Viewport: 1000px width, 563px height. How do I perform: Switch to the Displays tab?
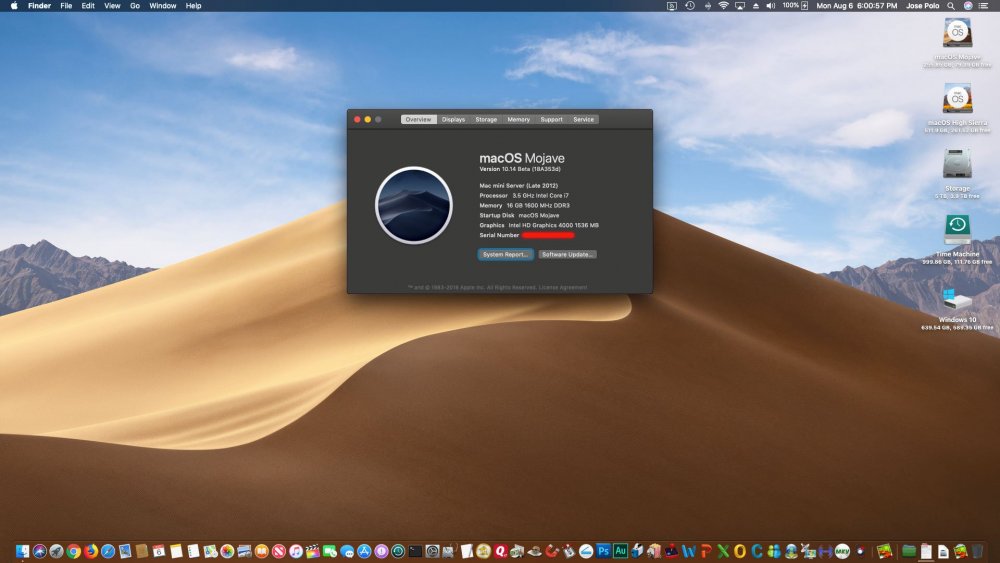click(x=453, y=119)
